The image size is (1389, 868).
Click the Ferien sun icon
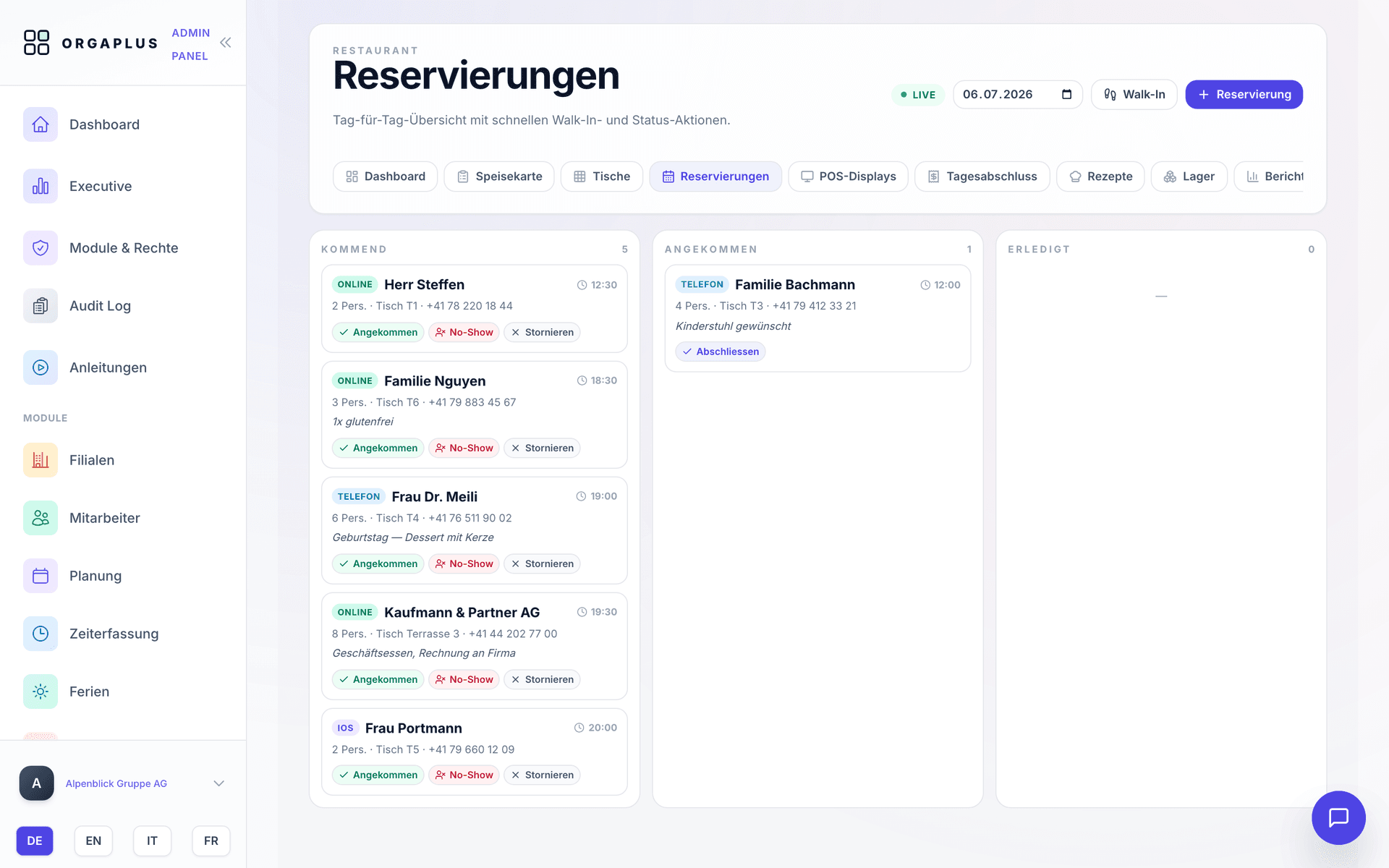click(41, 692)
